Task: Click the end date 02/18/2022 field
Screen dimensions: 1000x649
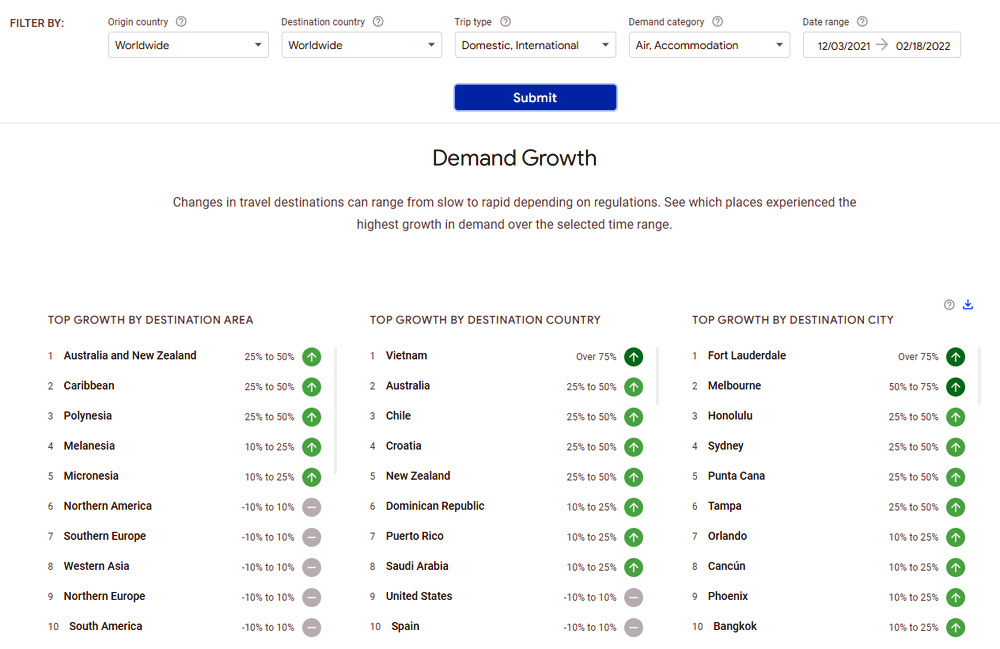Action: (x=923, y=46)
